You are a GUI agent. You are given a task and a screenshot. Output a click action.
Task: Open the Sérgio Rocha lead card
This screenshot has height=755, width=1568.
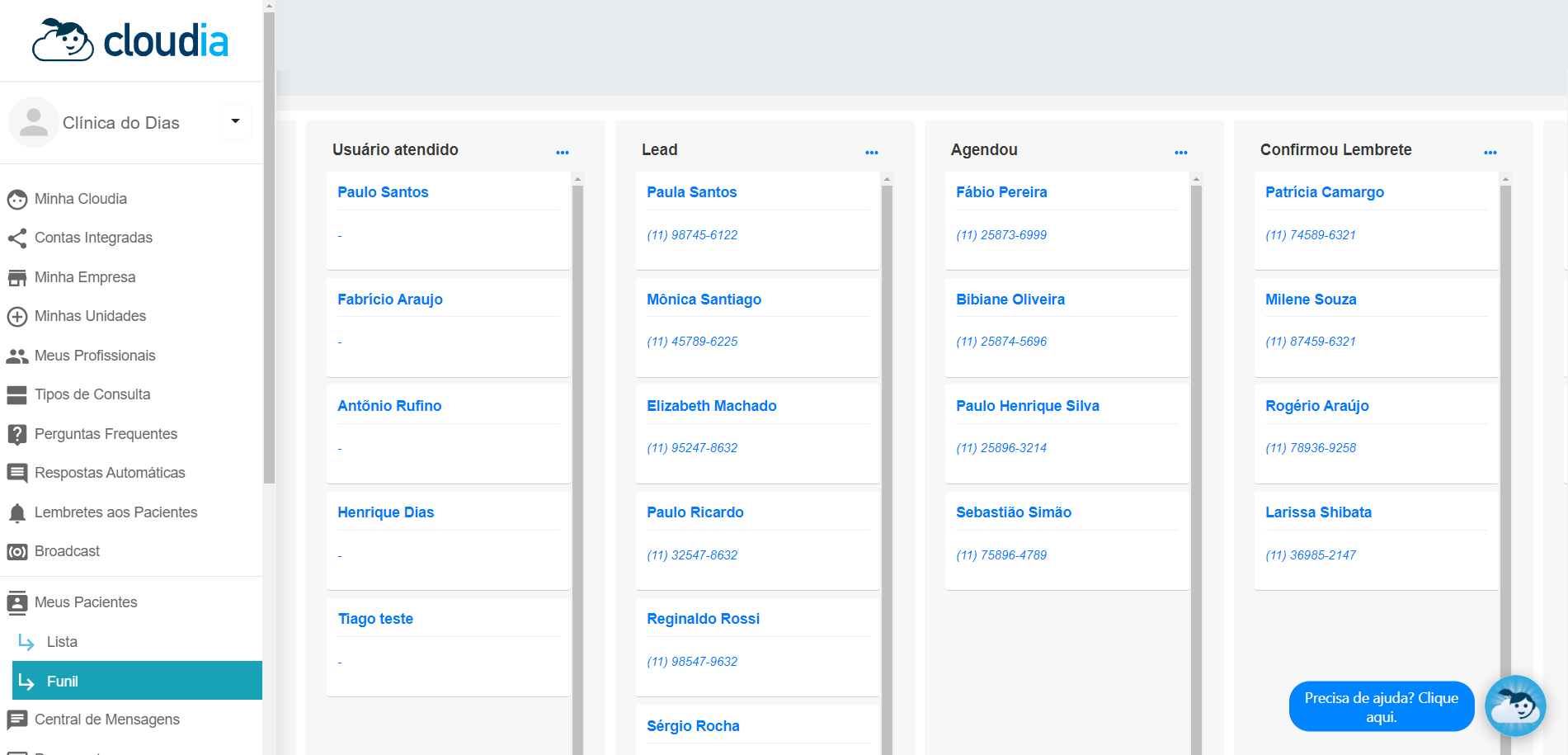[x=758, y=730]
